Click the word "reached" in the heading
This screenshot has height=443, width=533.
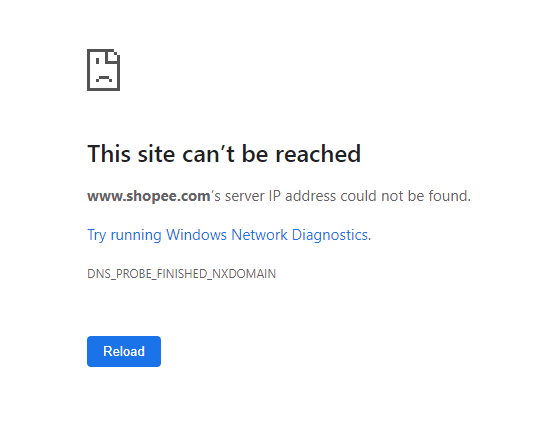[318, 154]
